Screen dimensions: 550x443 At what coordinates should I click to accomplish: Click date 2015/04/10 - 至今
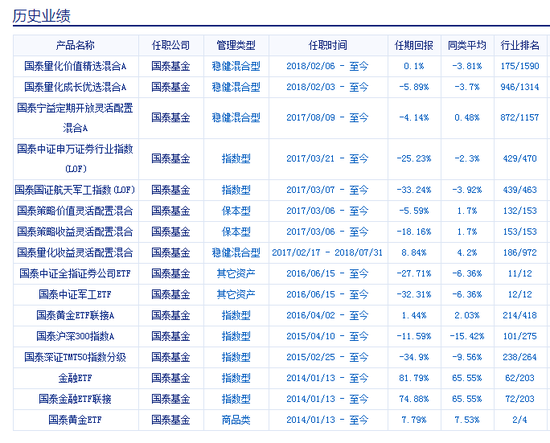tap(327, 336)
